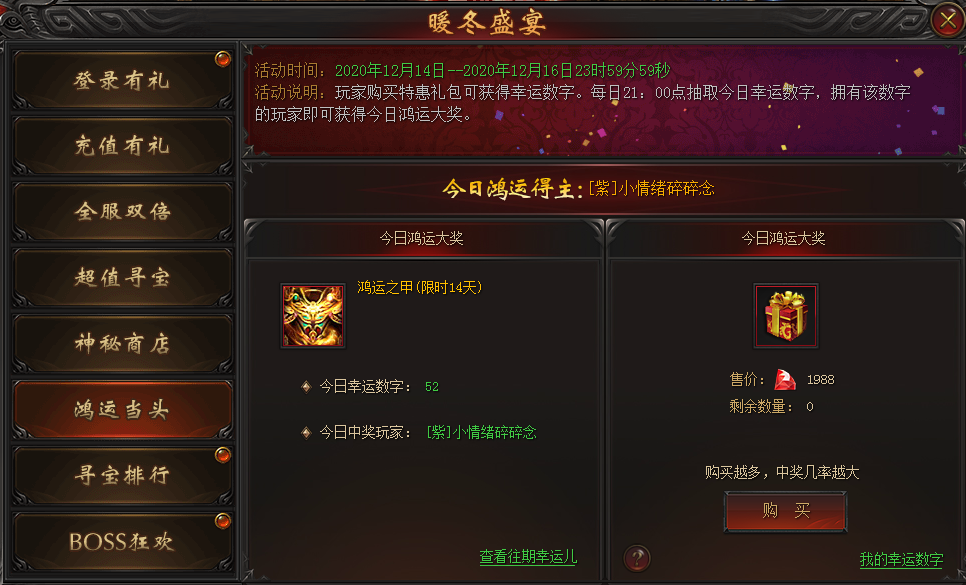Select the 鸿运当头 tab
Image resolution: width=966 pixels, height=585 pixels.
[122, 410]
